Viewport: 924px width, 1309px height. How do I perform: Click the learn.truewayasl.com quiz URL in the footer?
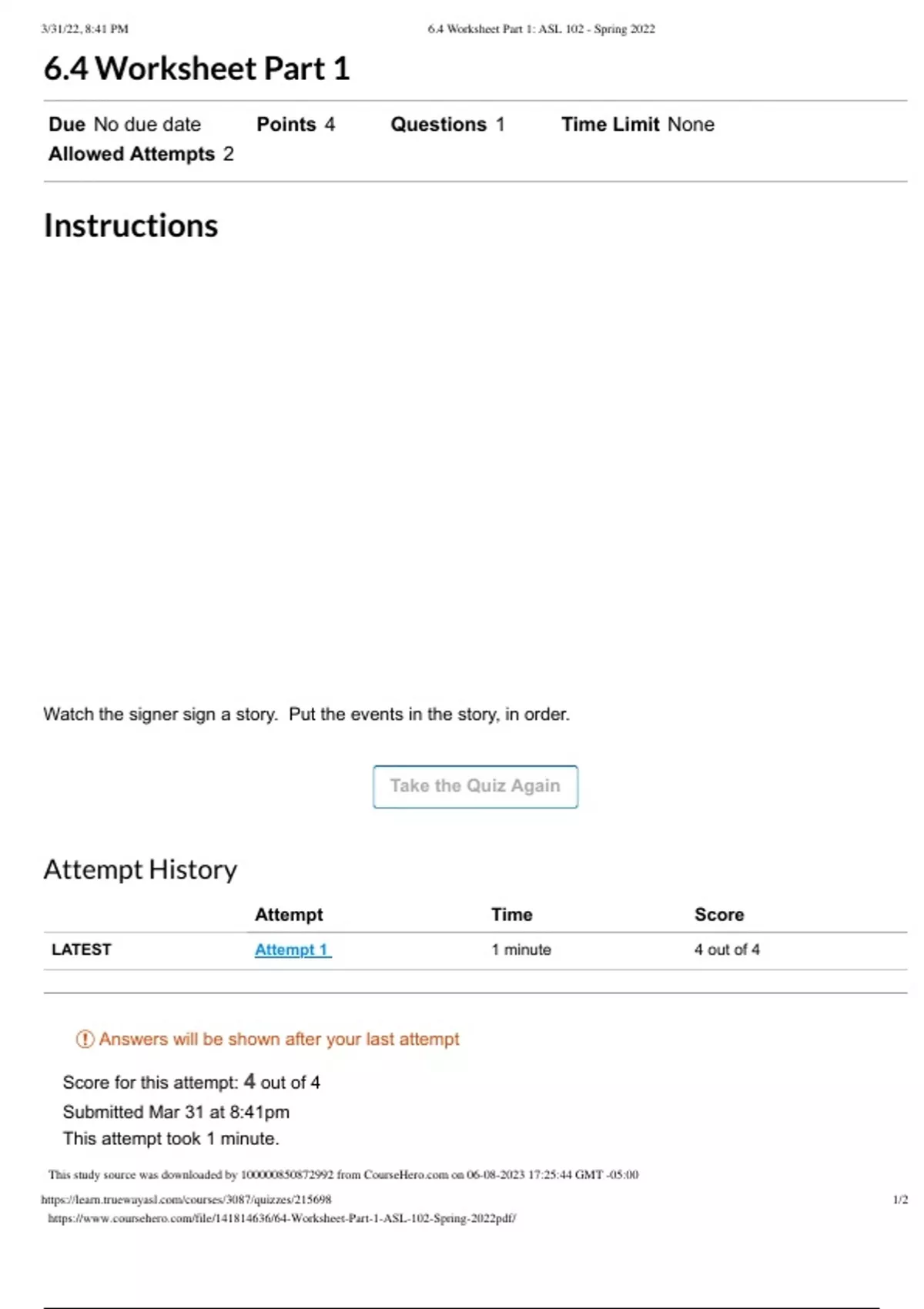tap(186, 1199)
